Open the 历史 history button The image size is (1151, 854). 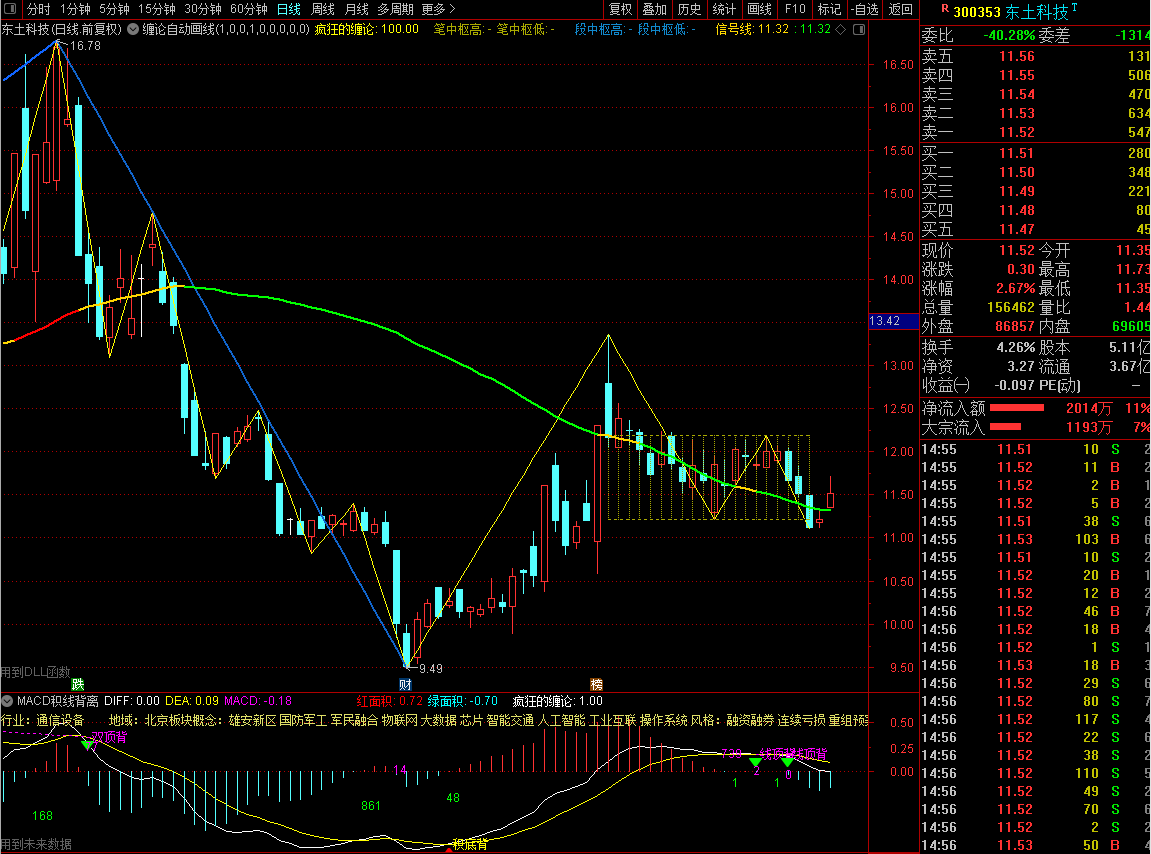tap(689, 9)
